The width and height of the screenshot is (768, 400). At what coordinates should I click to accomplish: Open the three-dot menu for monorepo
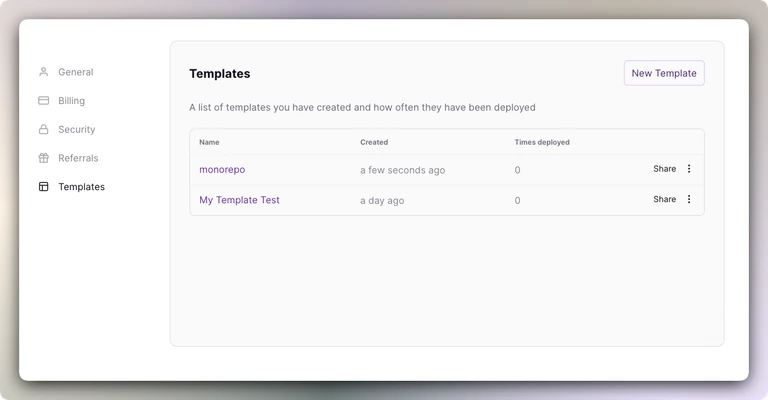coord(689,168)
